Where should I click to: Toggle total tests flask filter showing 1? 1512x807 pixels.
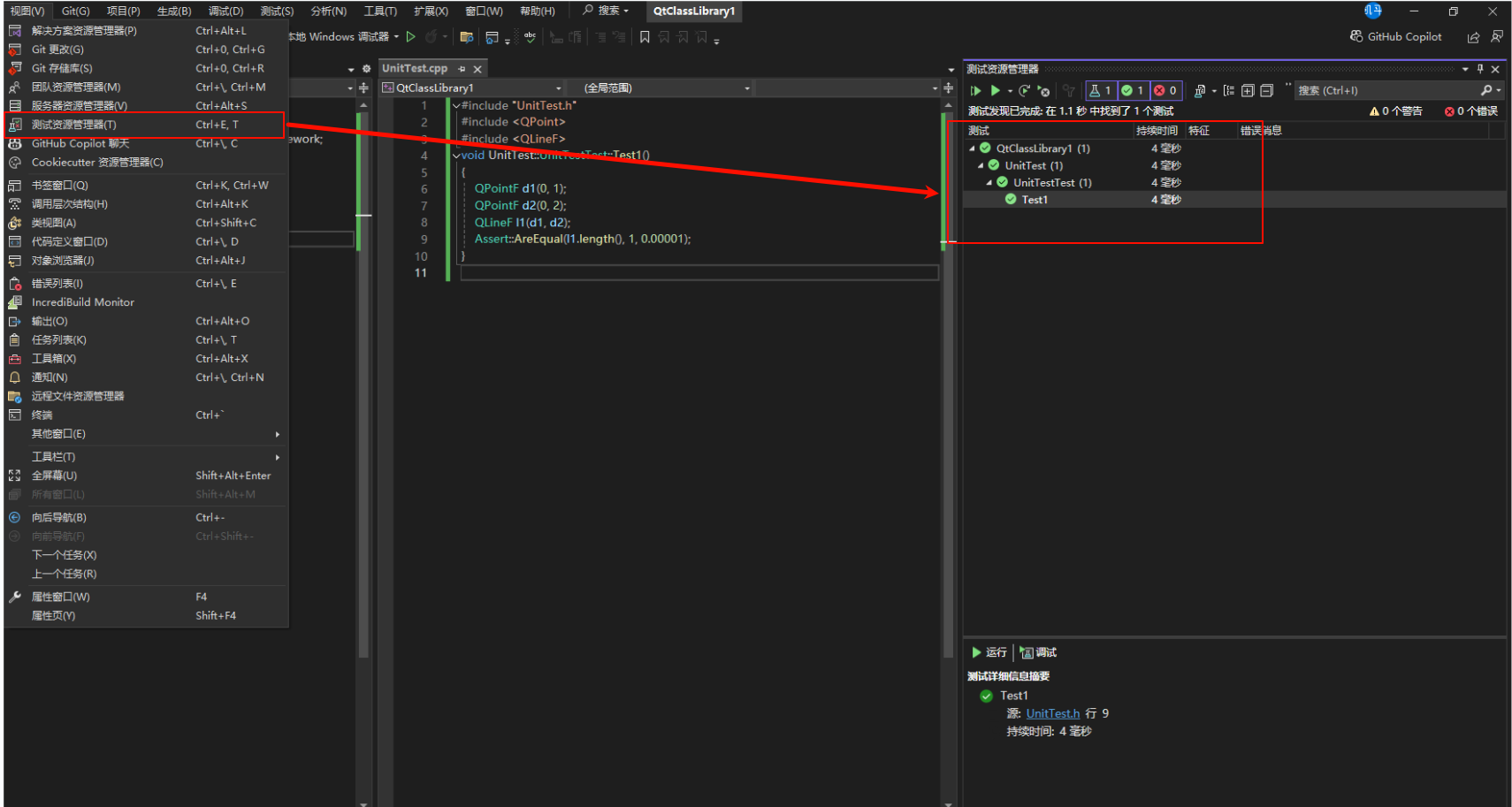point(1100,91)
